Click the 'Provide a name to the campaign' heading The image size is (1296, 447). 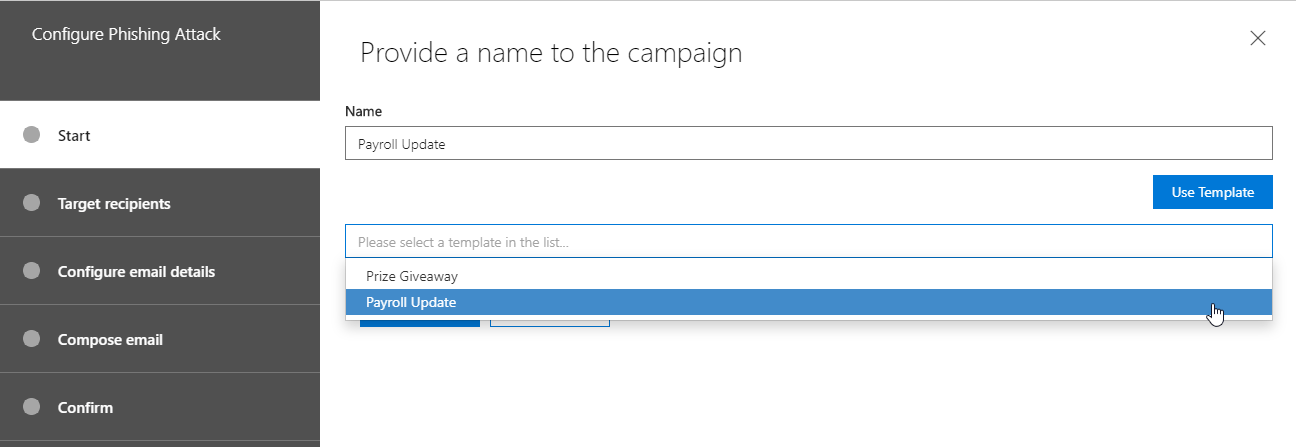point(551,52)
